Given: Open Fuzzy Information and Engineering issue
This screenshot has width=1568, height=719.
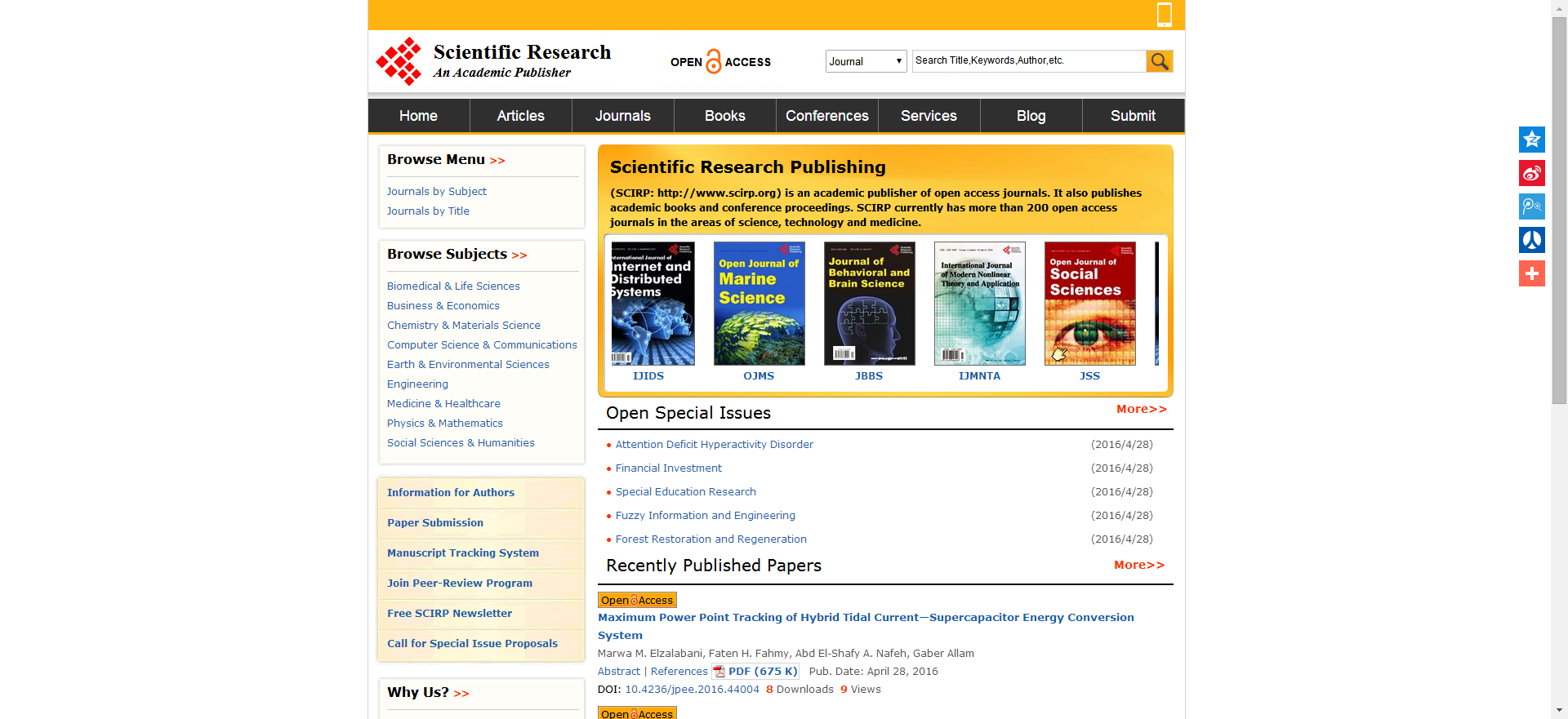Looking at the screenshot, I should 706,516.
